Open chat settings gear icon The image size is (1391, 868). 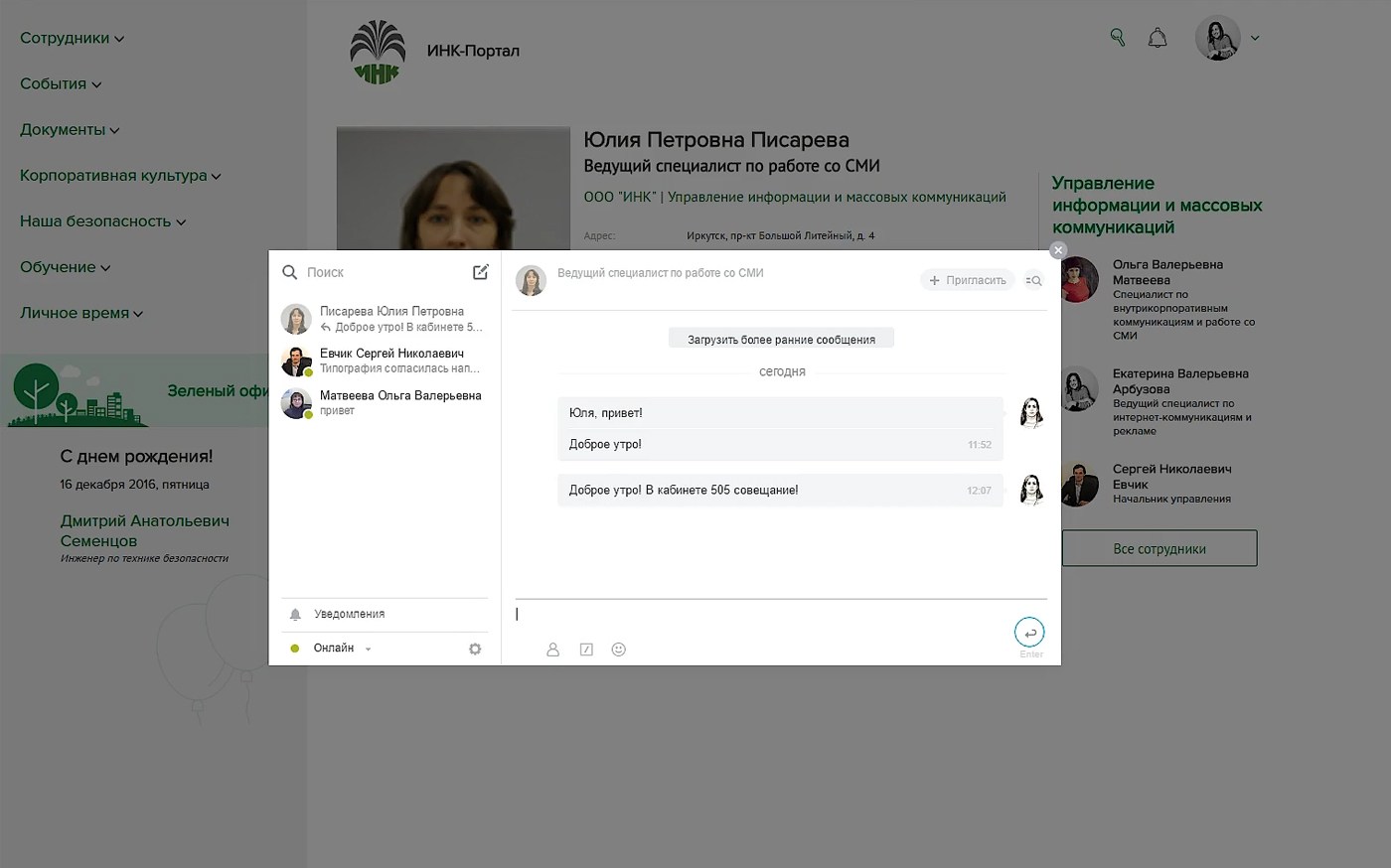(475, 649)
